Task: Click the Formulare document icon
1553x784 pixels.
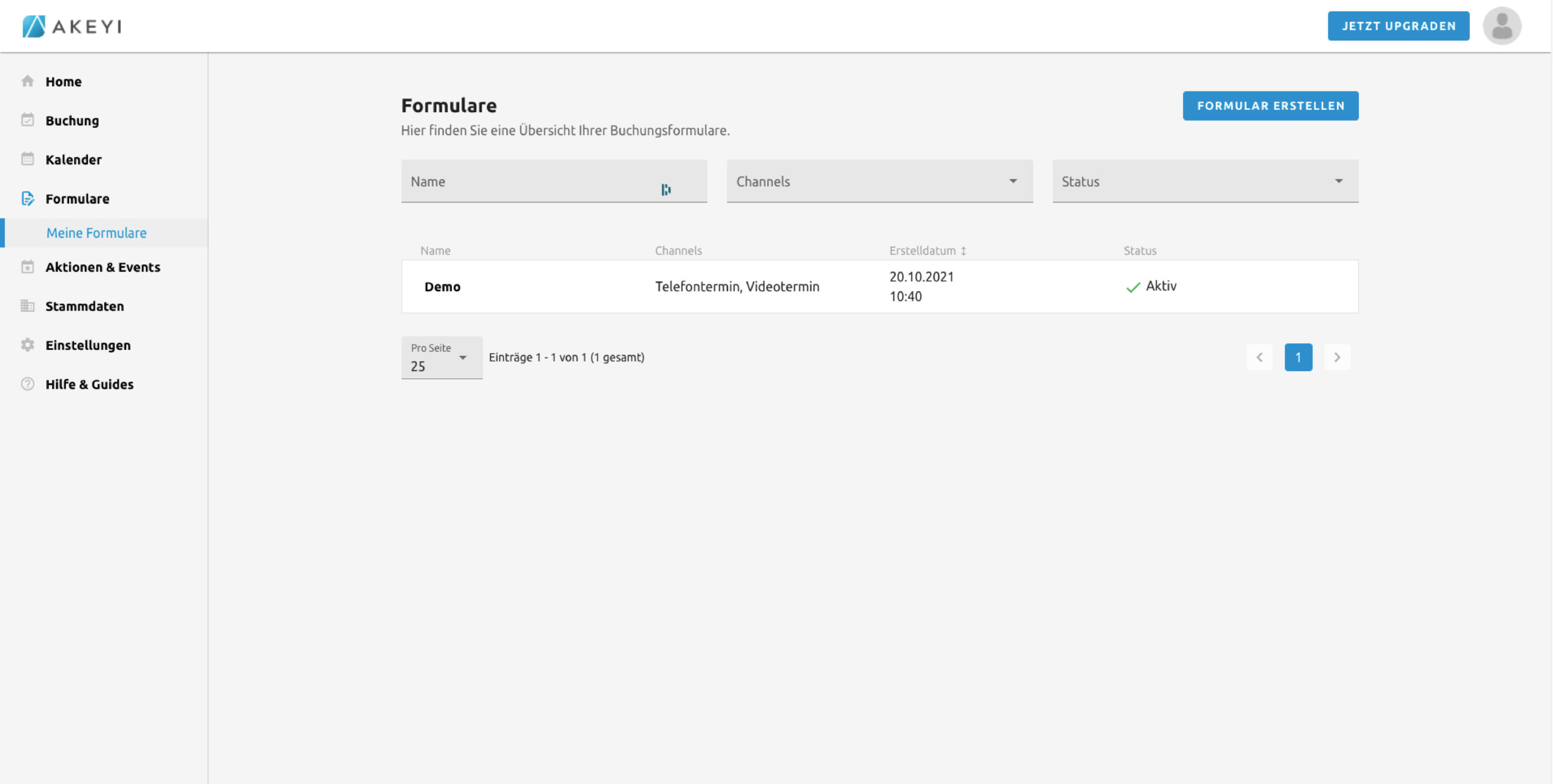Action: click(27, 198)
